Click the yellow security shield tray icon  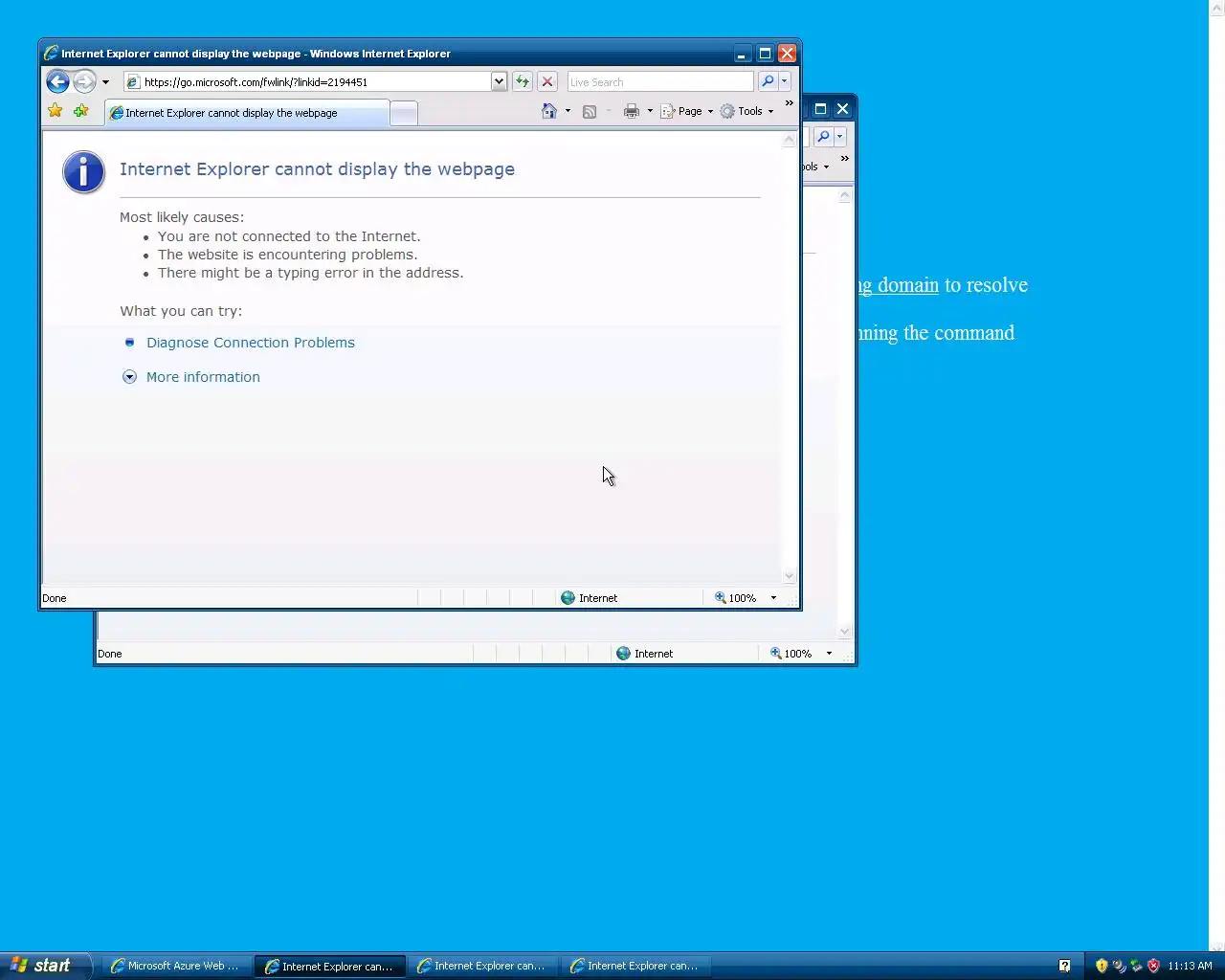coord(1102,966)
